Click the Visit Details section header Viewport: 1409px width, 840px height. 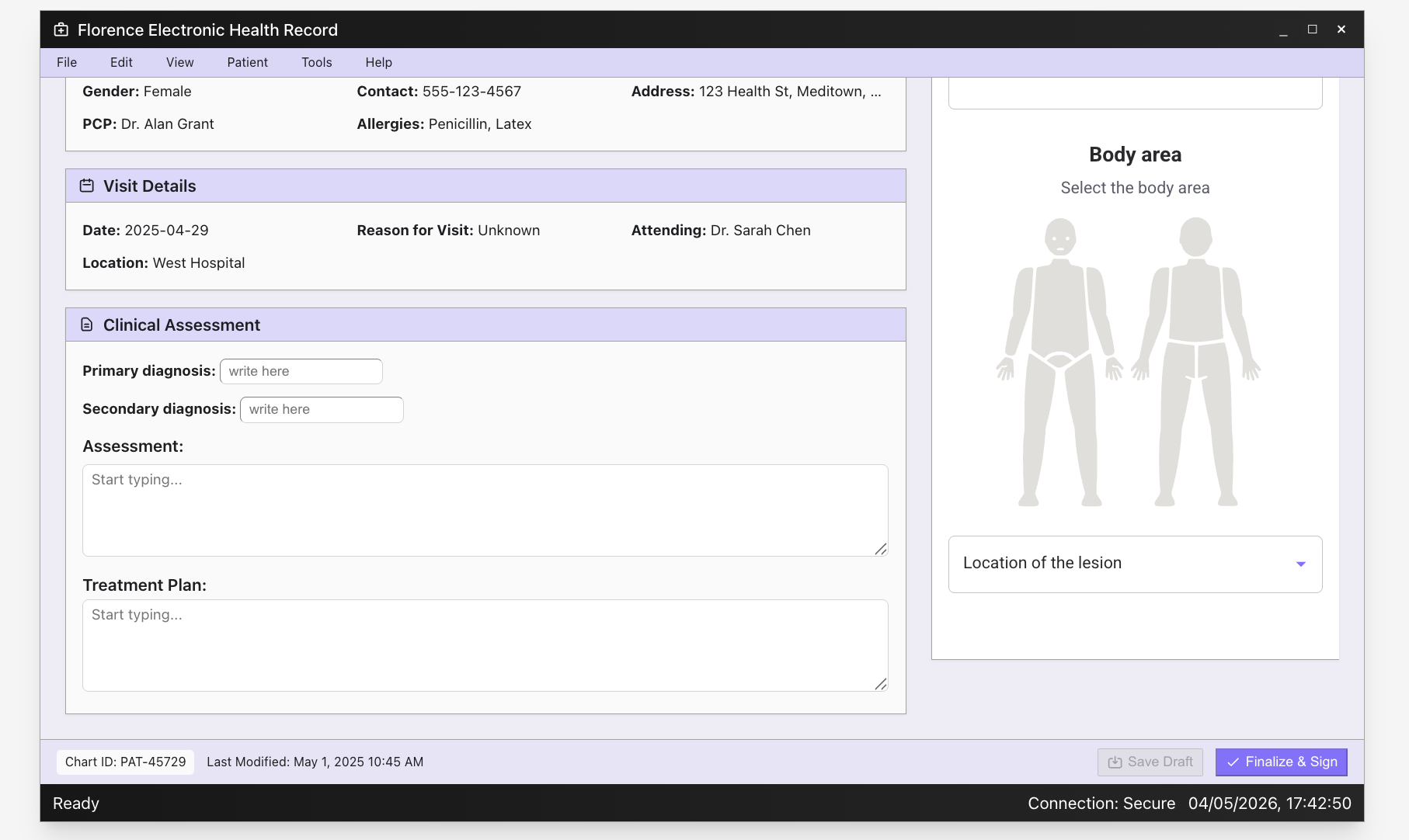tap(485, 186)
